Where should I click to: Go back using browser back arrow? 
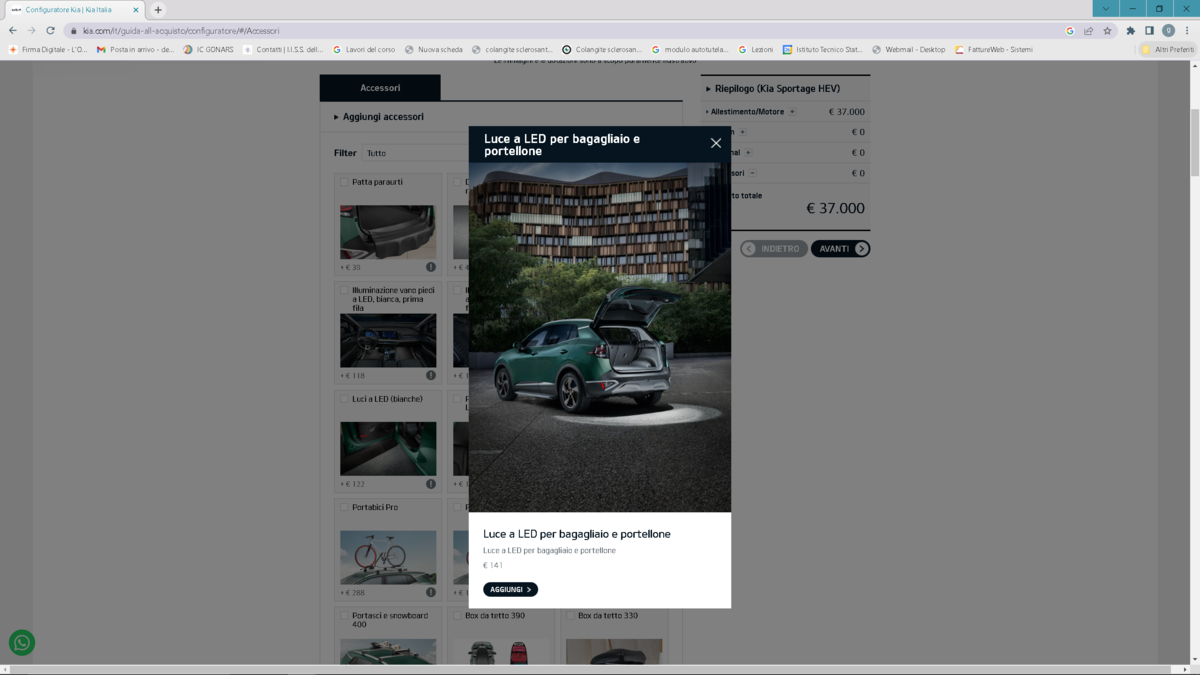pos(13,31)
